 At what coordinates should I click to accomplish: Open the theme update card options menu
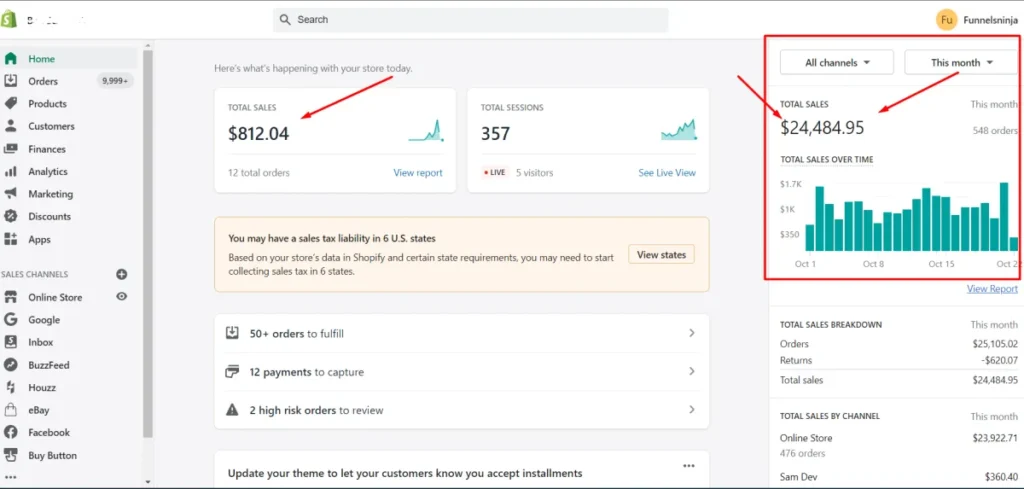pos(688,466)
